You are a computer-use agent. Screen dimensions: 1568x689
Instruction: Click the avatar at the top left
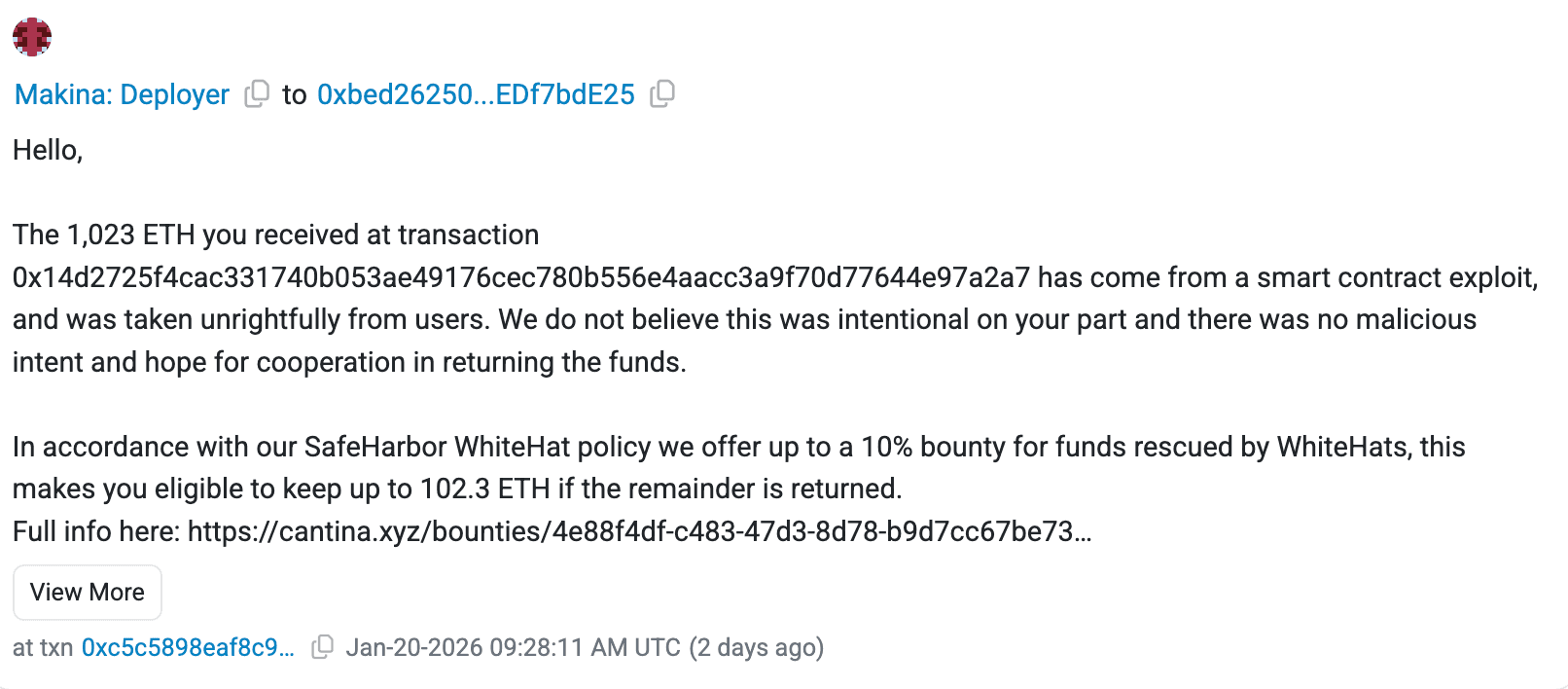coord(32,37)
